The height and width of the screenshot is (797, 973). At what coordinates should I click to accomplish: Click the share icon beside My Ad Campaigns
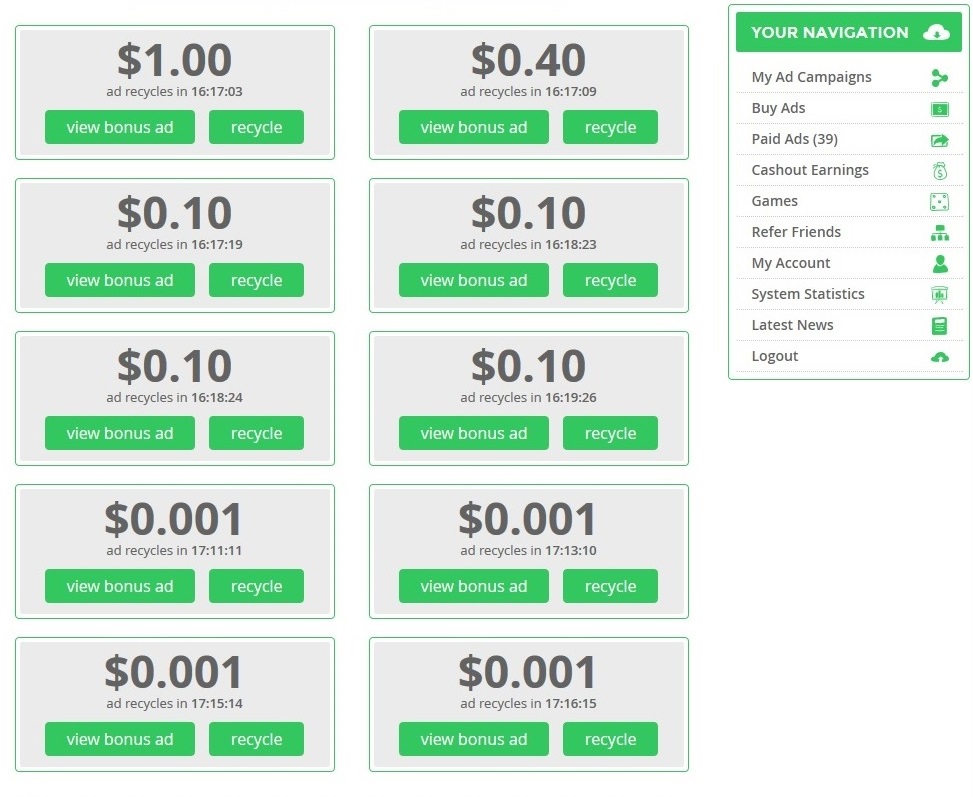click(939, 77)
